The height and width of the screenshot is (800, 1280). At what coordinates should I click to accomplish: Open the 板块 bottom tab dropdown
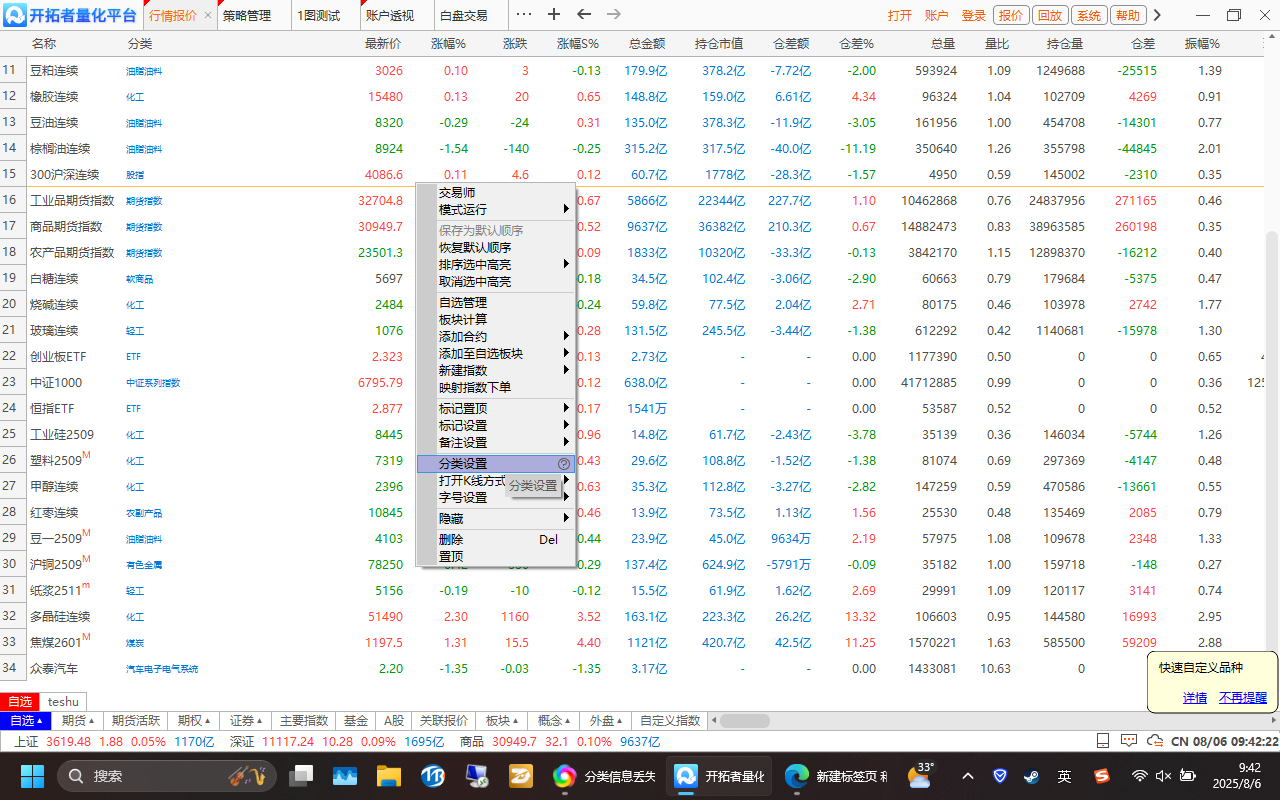click(x=503, y=721)
